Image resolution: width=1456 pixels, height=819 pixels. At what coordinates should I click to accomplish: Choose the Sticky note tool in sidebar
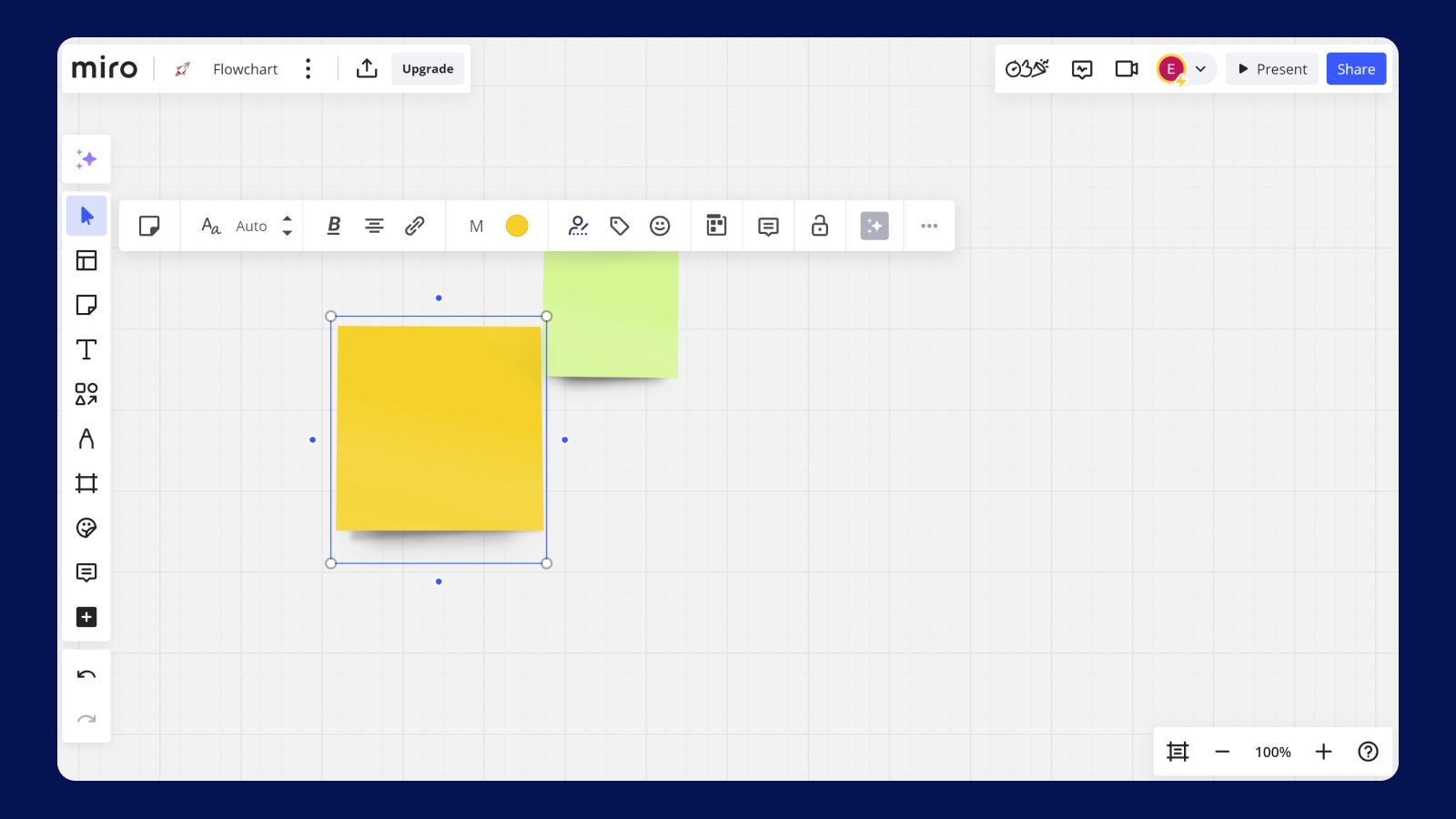(x=86, y=305)
